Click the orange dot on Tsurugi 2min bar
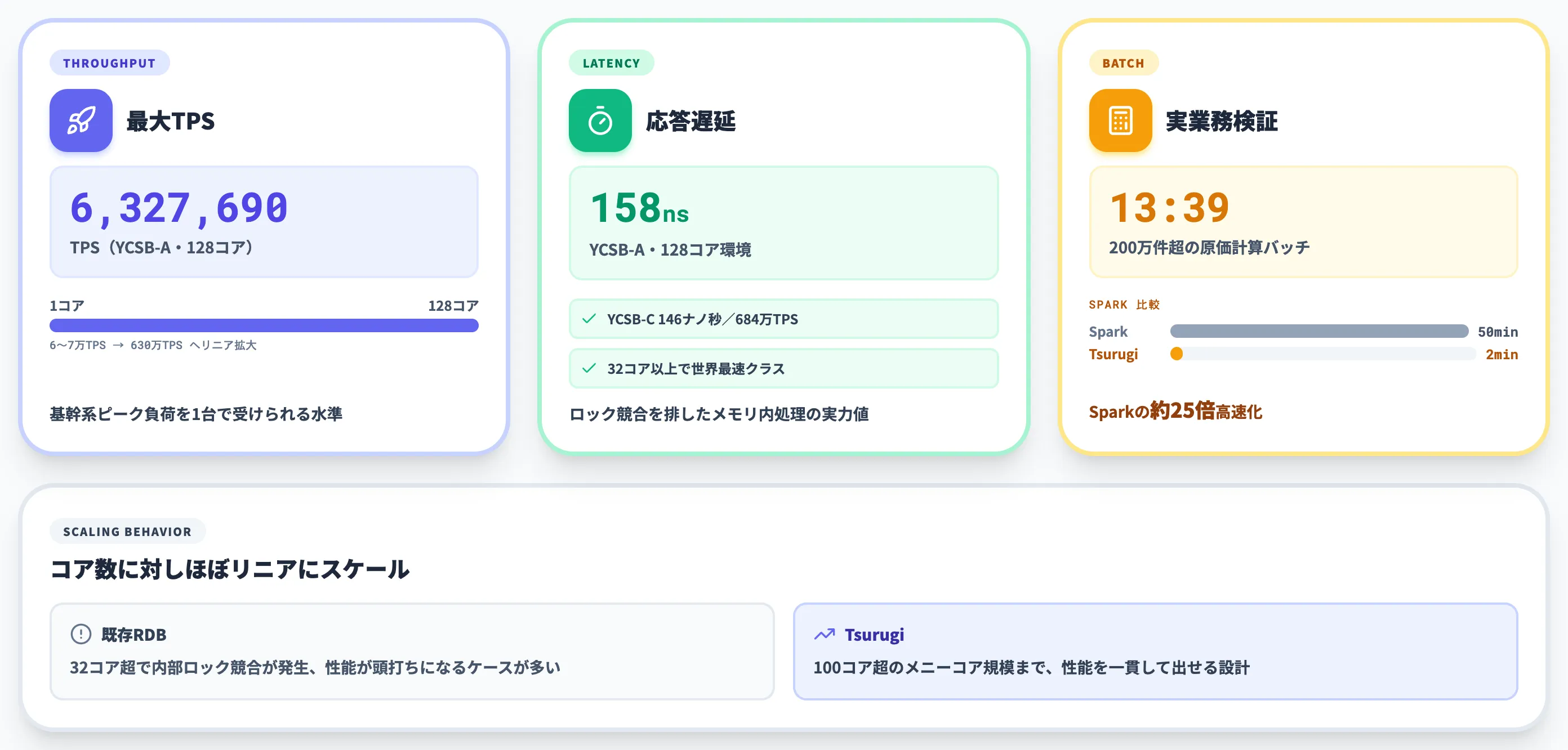The height and width of the screenshot is (750, 1568). (x=1177, y=354)
